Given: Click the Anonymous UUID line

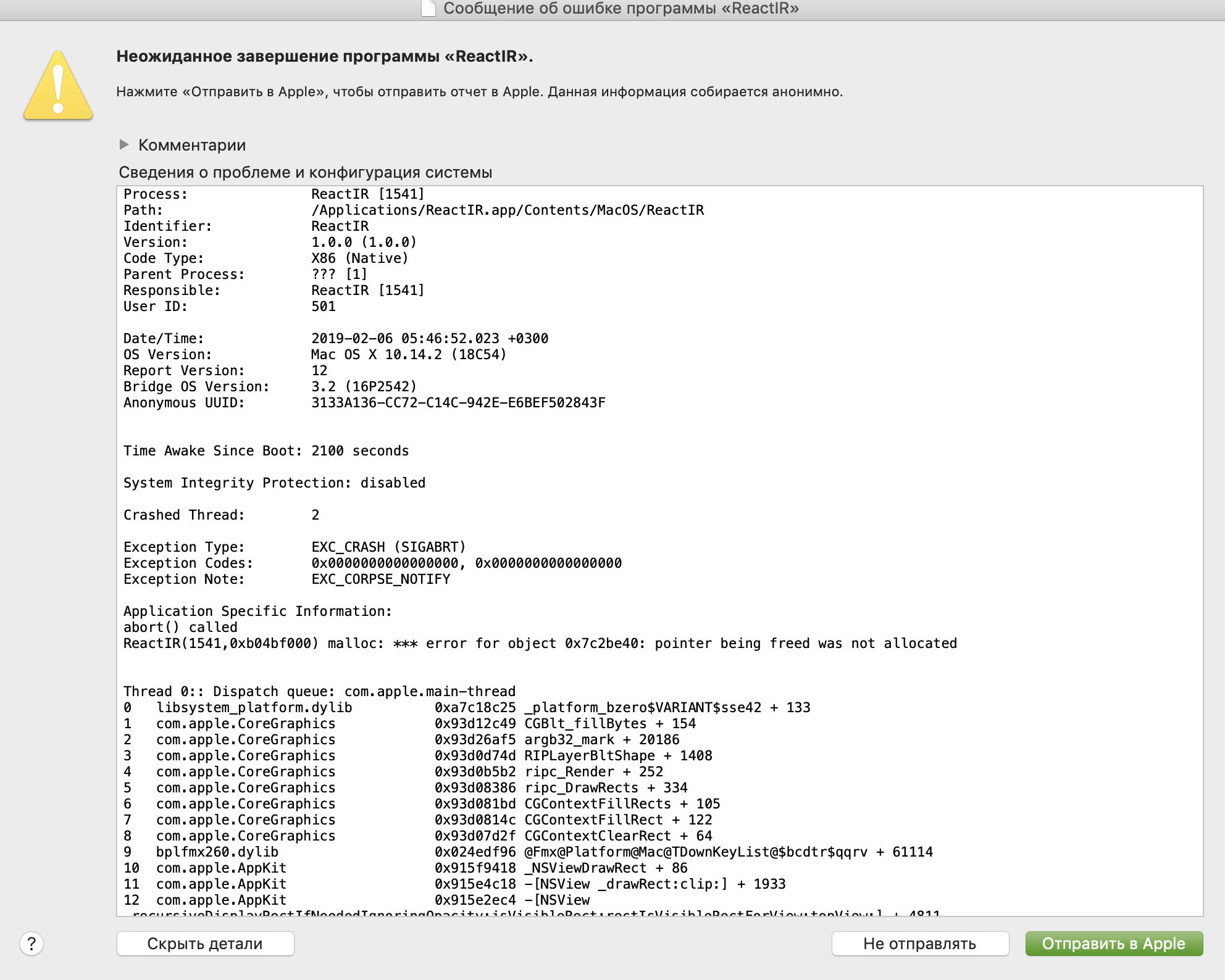Looking at the screenshot, I should pos(364,402).
